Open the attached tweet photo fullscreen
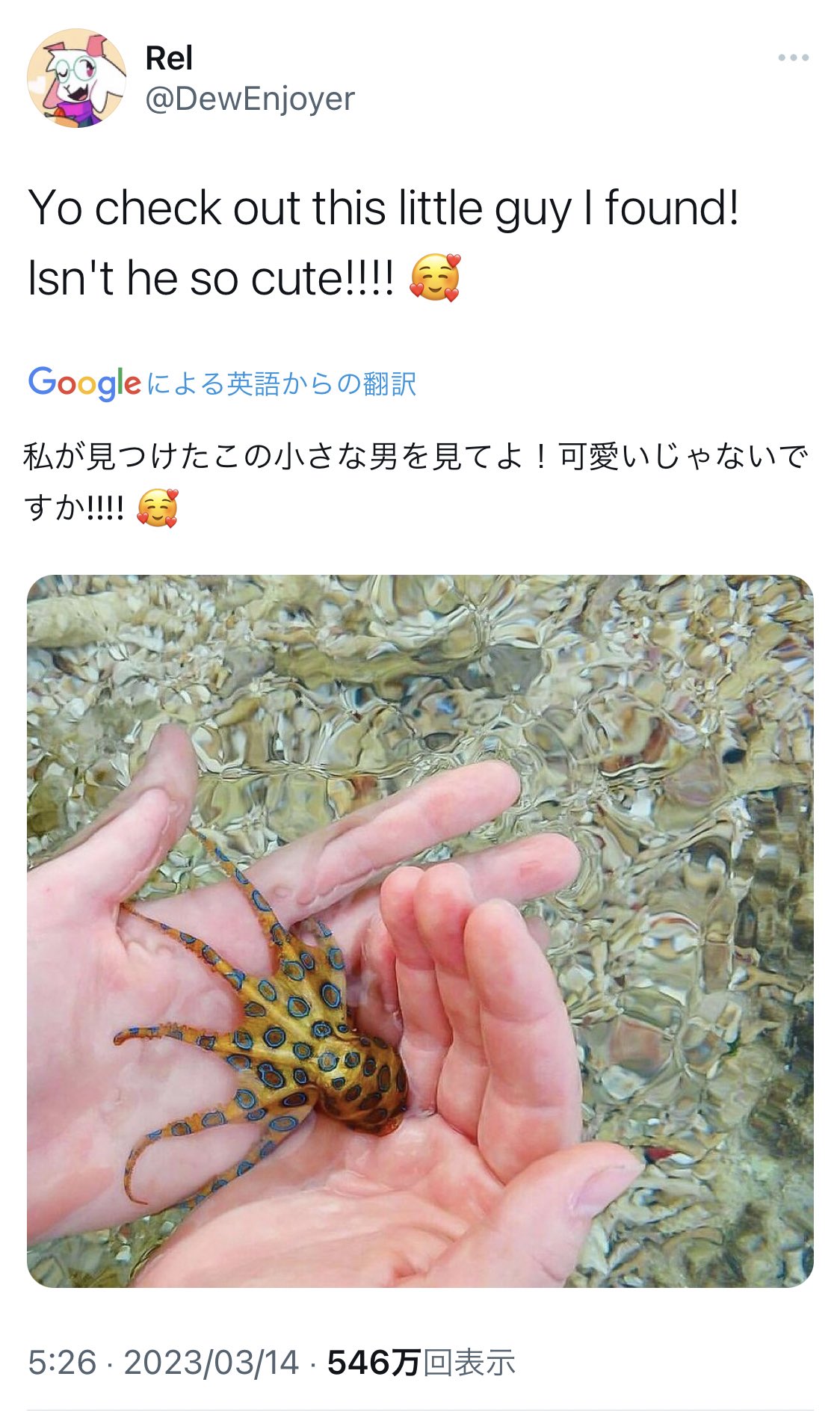The height and width of the screenshot is (1415, 840). pos(420,931)
